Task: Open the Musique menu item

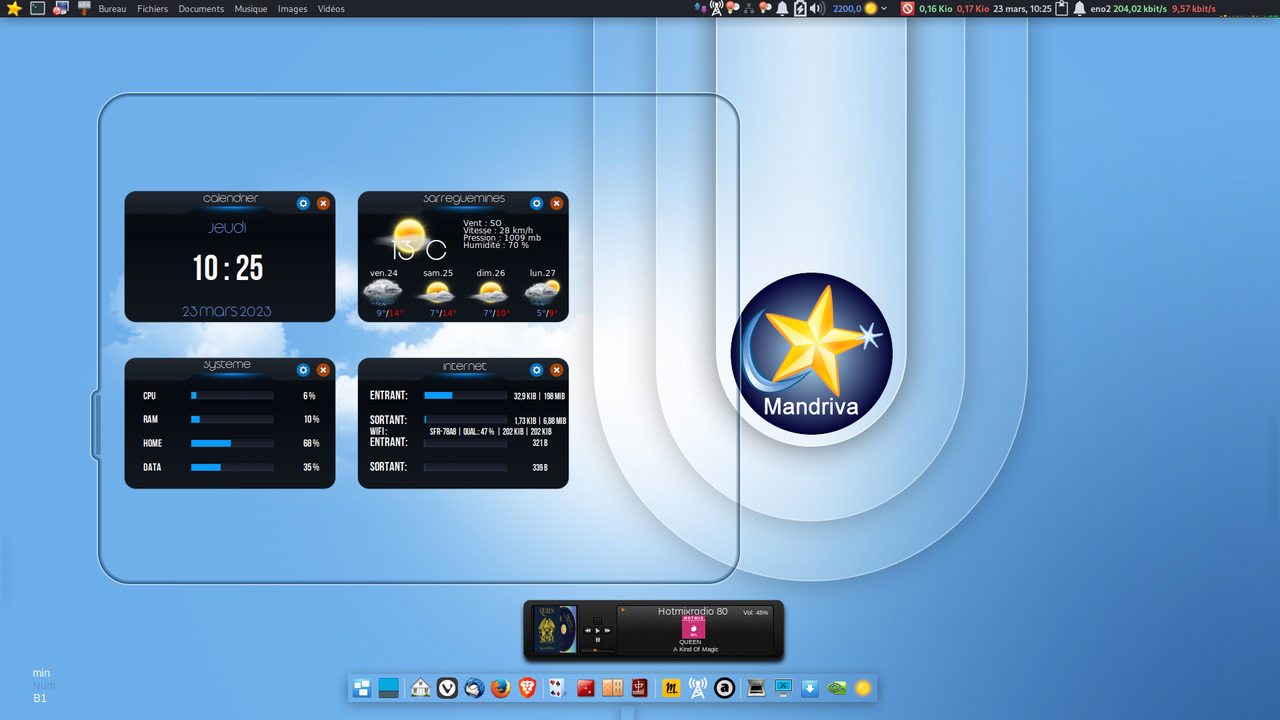Action: 251,9
